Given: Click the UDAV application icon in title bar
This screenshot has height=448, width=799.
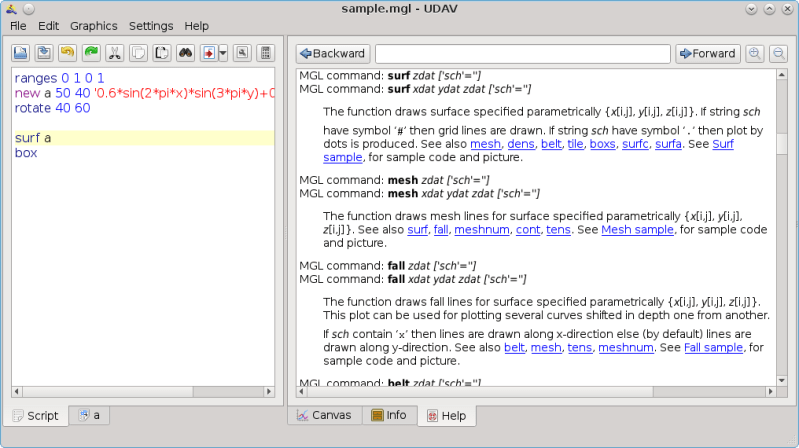Looking at the screenshot, I should 11,9.
